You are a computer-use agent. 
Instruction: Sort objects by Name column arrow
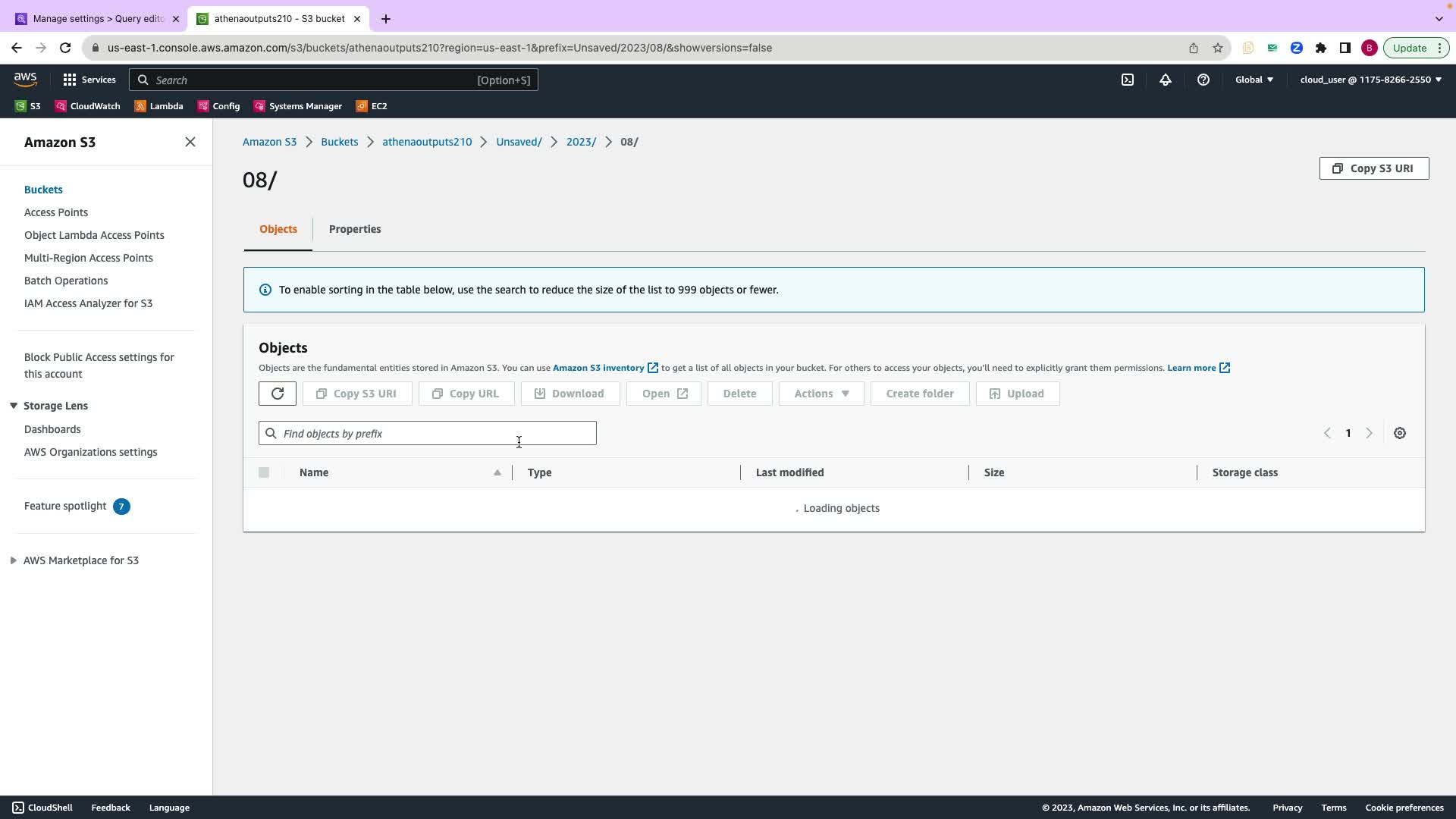click(x=497, y=472)
